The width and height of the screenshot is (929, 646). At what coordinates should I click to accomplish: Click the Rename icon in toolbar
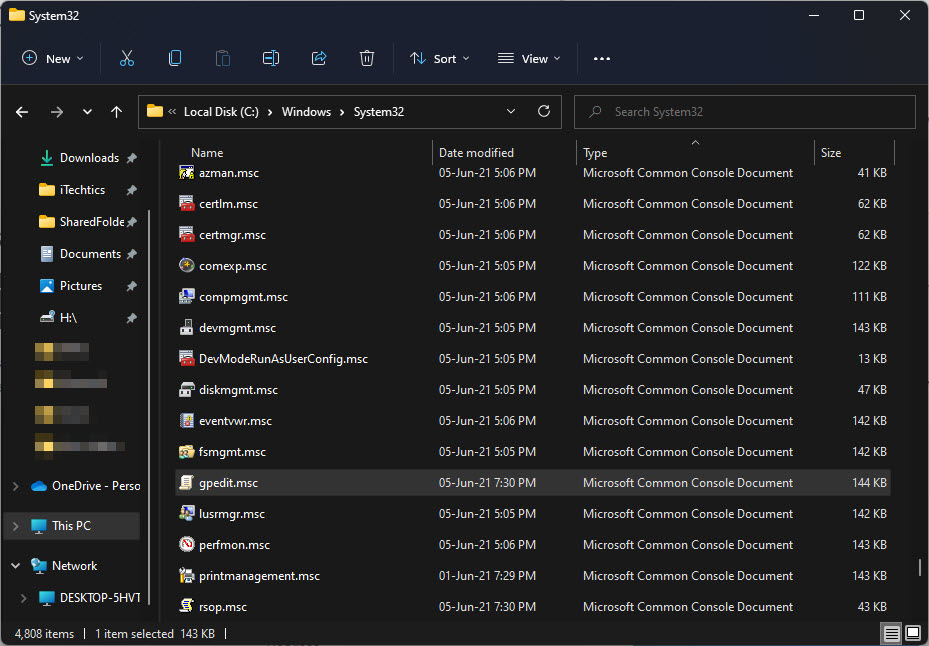tap(271, 58)
